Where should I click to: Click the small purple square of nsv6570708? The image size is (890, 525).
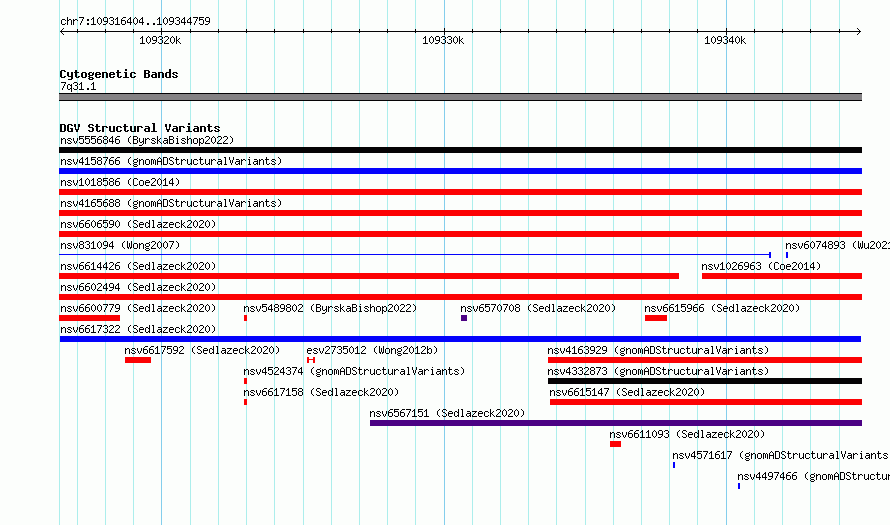click(x=464, y=318)
